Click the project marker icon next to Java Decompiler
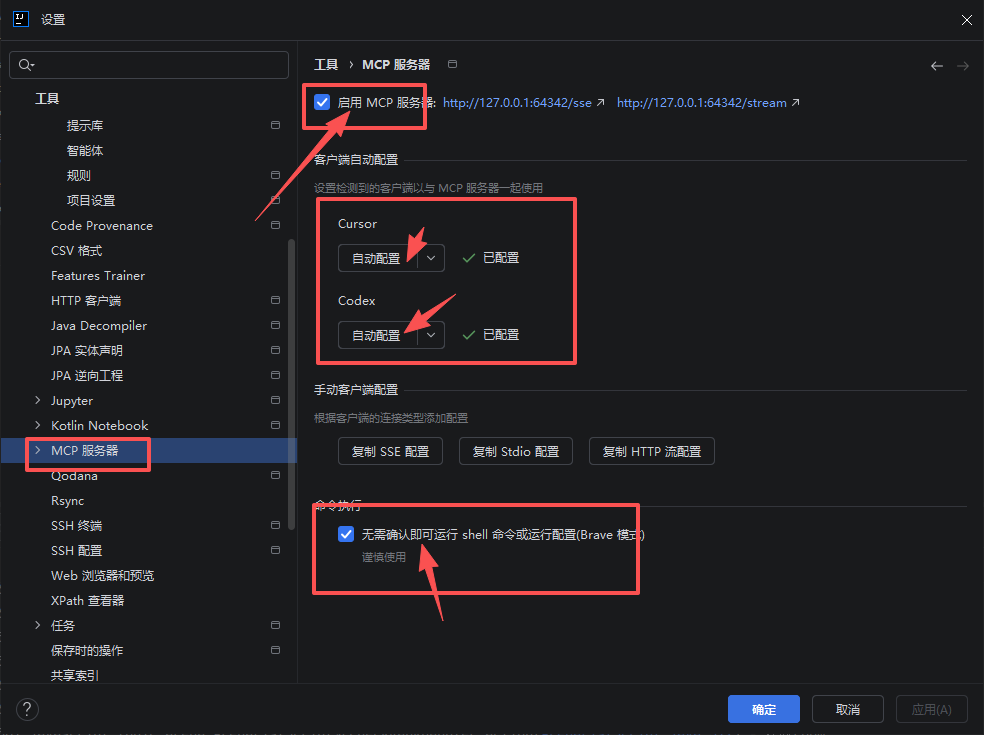Image resolution: width=984 pixels, height=735 pixels. click(x=275, y=325)
